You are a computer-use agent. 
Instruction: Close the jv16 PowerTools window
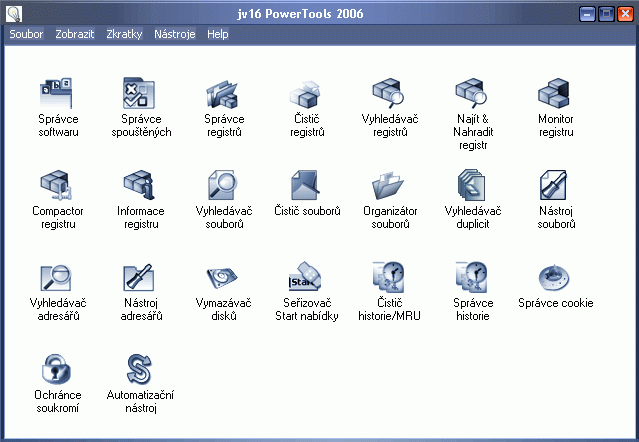coord(626,14)
